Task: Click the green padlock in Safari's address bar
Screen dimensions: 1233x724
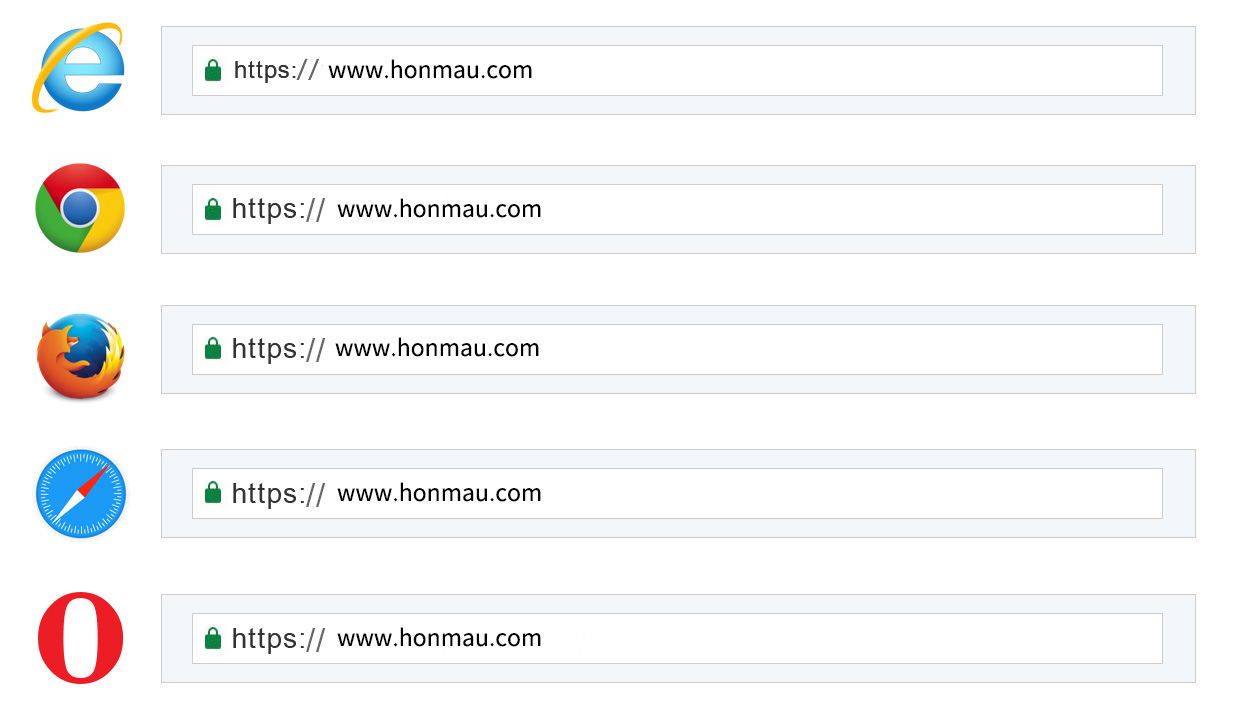Action: [x=212, y=493]
